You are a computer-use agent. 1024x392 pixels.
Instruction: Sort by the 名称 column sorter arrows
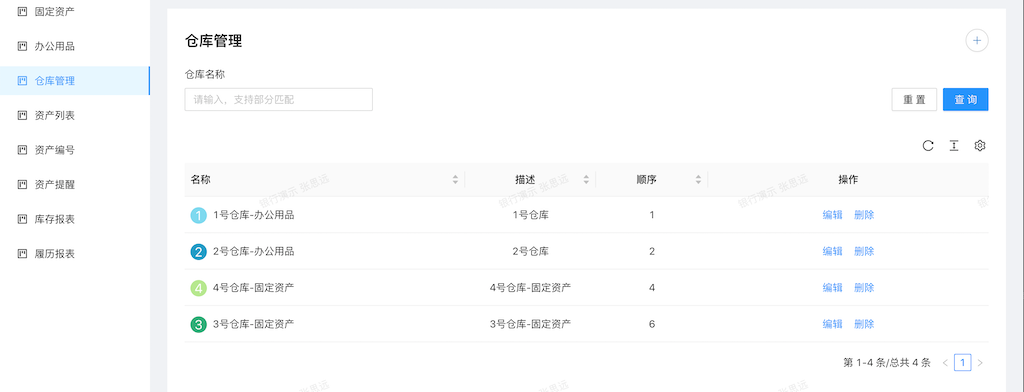(x=455, y=180)
